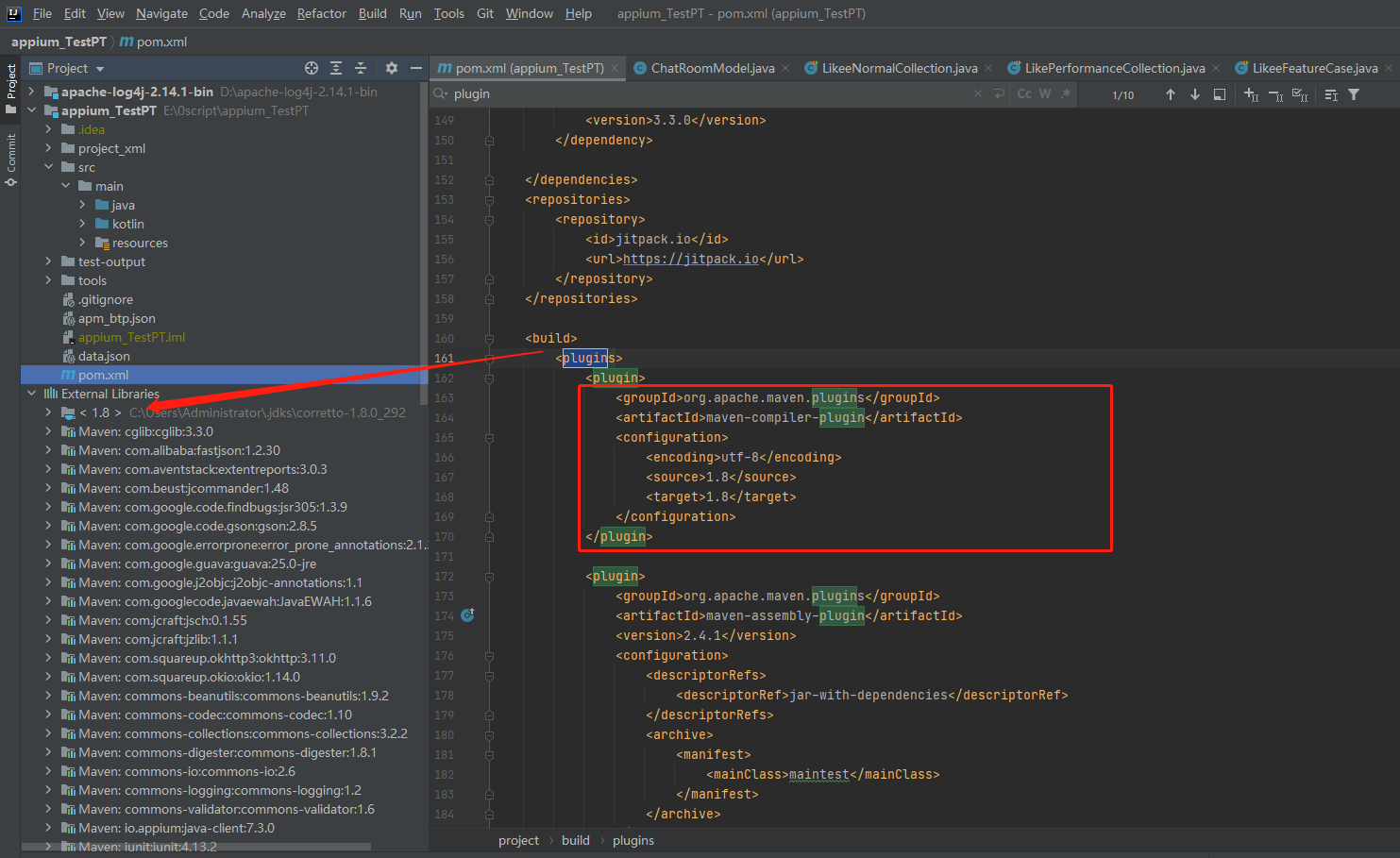Open the Build menu

(x=373, y=13)
